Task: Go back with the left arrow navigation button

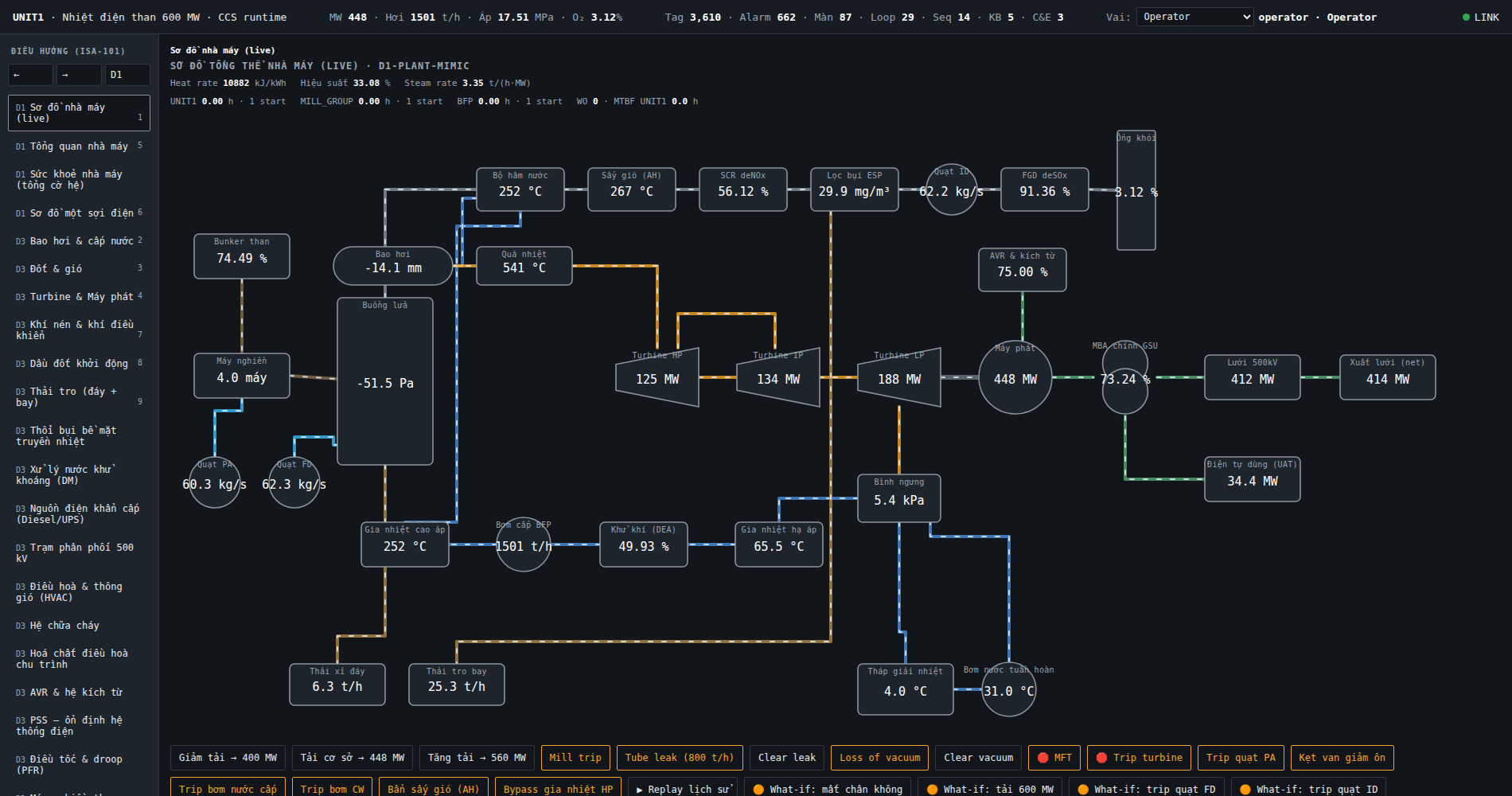Action: click(x=30, y=75)
